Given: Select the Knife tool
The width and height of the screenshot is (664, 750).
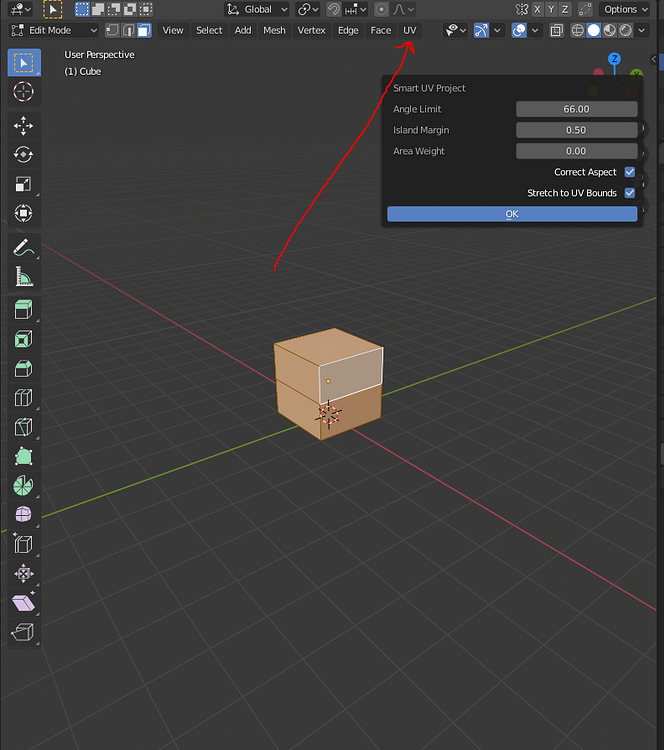Looking at the screenshot, I should click(24, 427).
